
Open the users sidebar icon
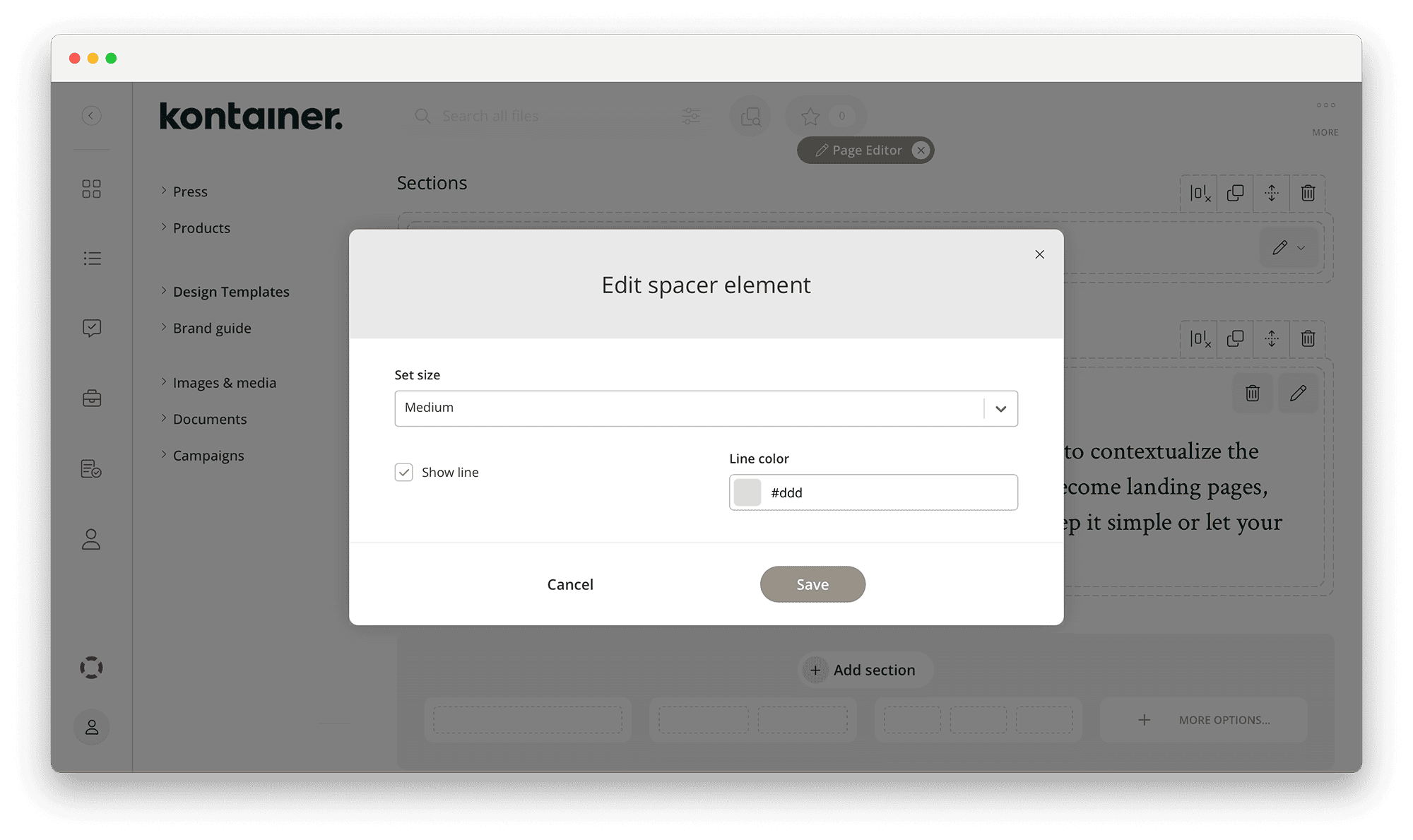pyautogui.click(x=91, y=540)
